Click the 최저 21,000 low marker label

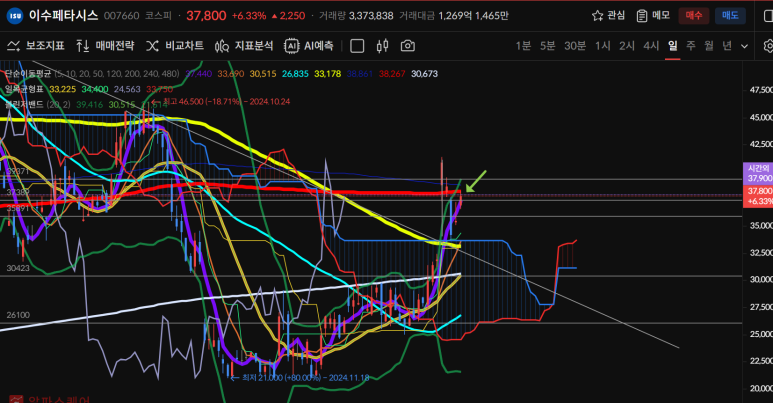coord(300,378)
